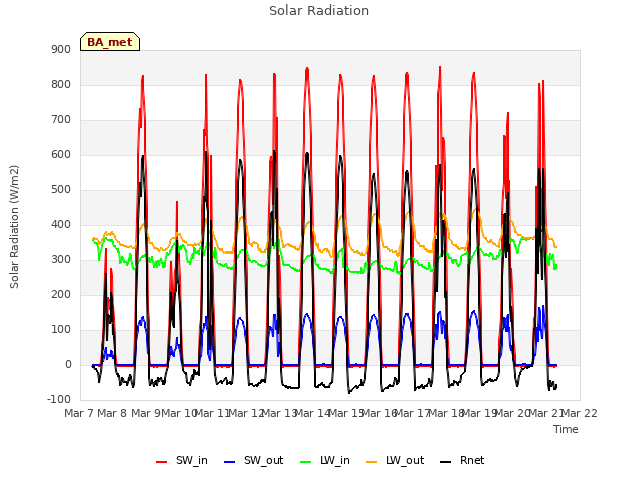Click the blue SW_out legend swatch
The height and width of the screenshot is (480, 640).
[x=230, y=462]
